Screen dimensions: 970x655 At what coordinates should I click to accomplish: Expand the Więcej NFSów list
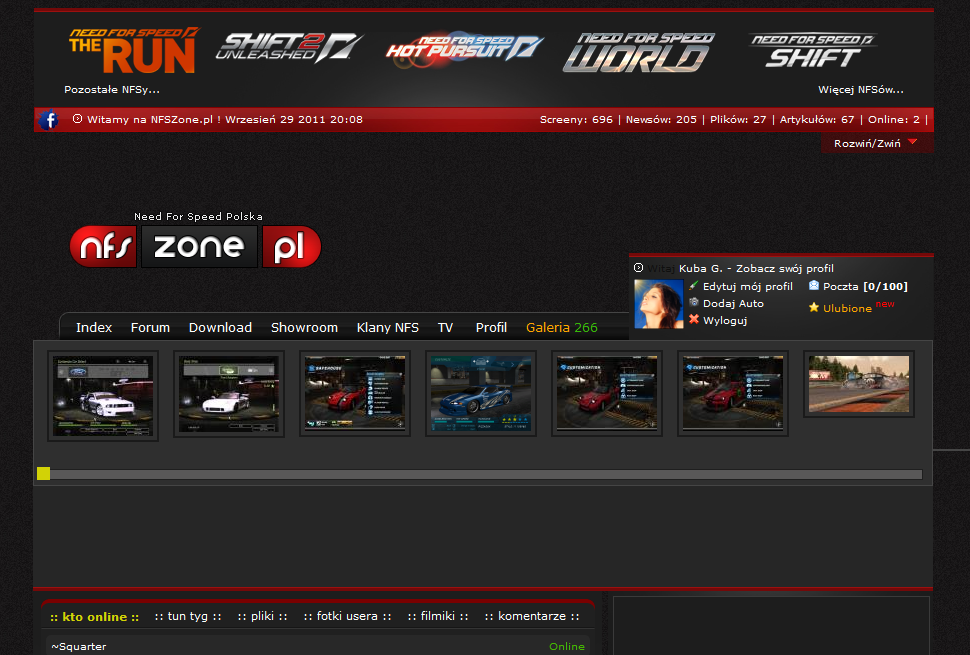860,90
